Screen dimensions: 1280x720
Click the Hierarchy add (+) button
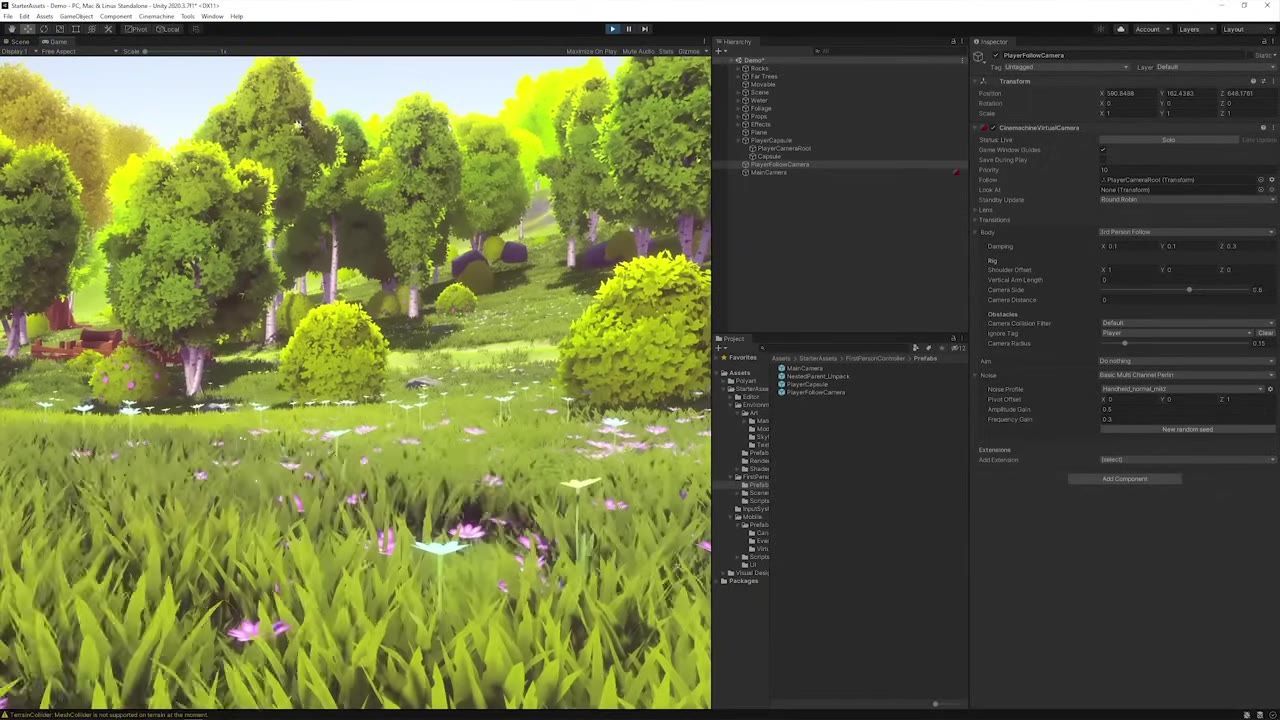click(x=719, y=51)
